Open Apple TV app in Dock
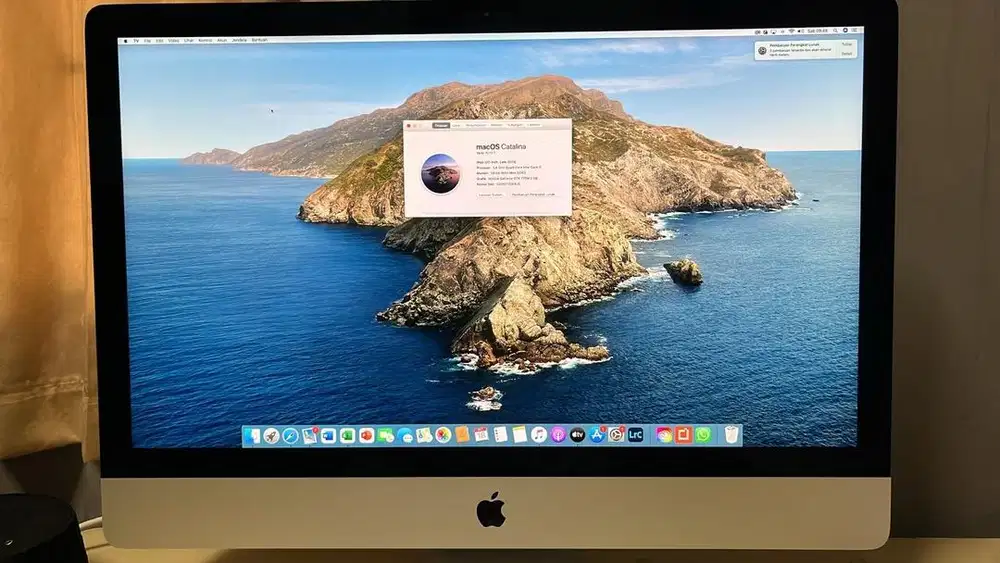 pyautogui.click(x=577, y=435)
